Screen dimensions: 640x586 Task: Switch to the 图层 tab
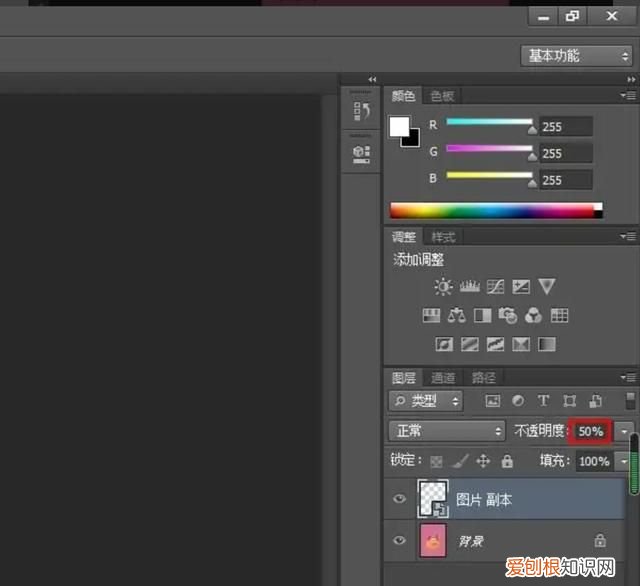click(x=404, y=378)
